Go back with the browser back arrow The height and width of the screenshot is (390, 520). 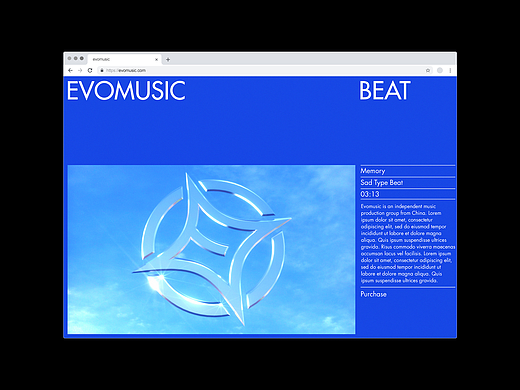pyautogui.click(x=70, y=70)
